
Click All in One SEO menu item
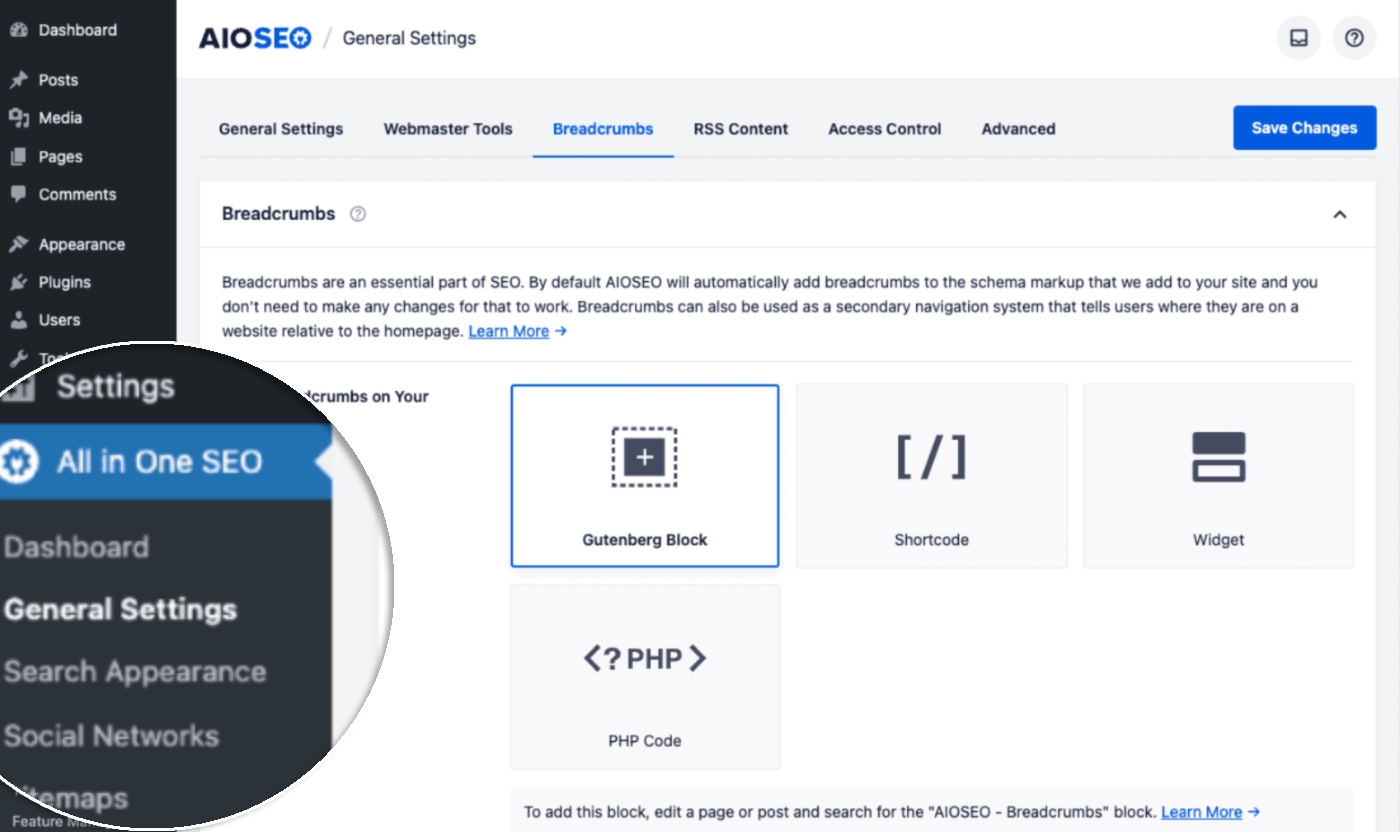159,462
